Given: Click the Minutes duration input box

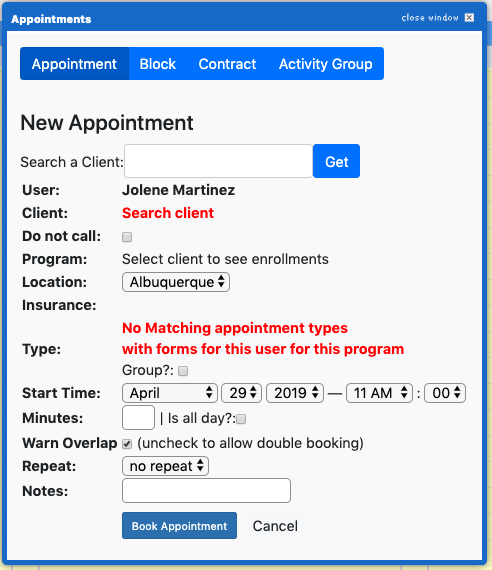Looking at the screenshot, I should click(139, 418).
